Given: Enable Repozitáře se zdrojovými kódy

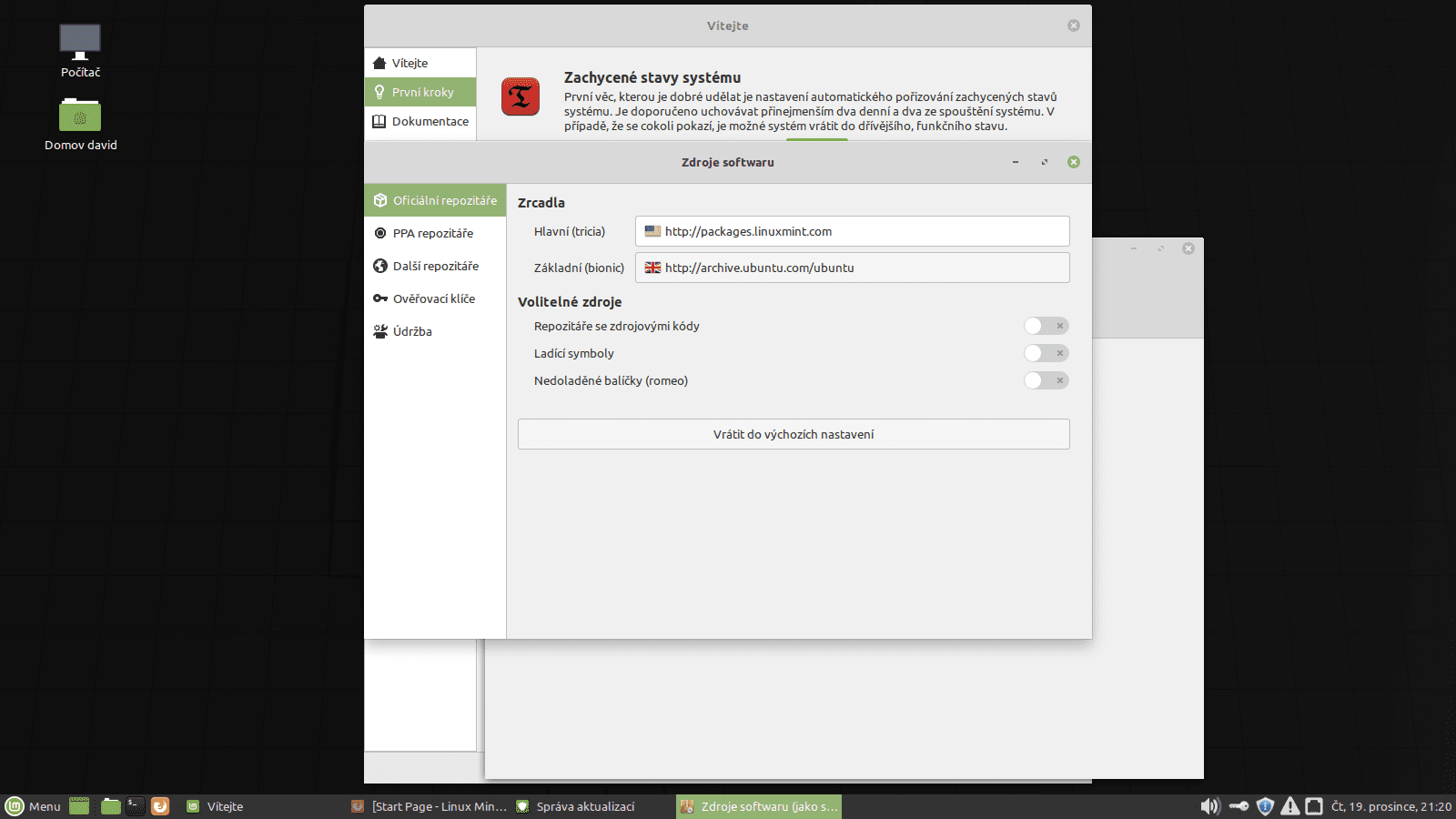Looking at the screenshot, I should 1046,326.
